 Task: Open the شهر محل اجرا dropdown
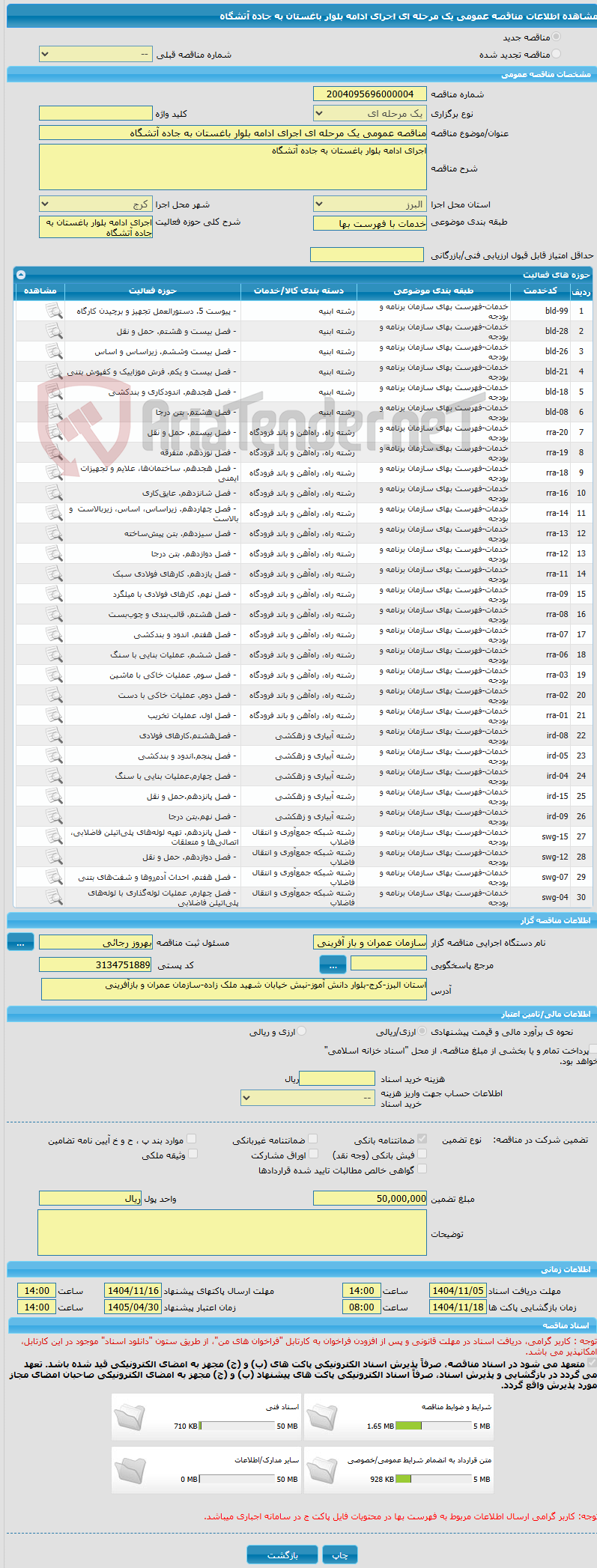pyautogui.click(x=96, y=204)
